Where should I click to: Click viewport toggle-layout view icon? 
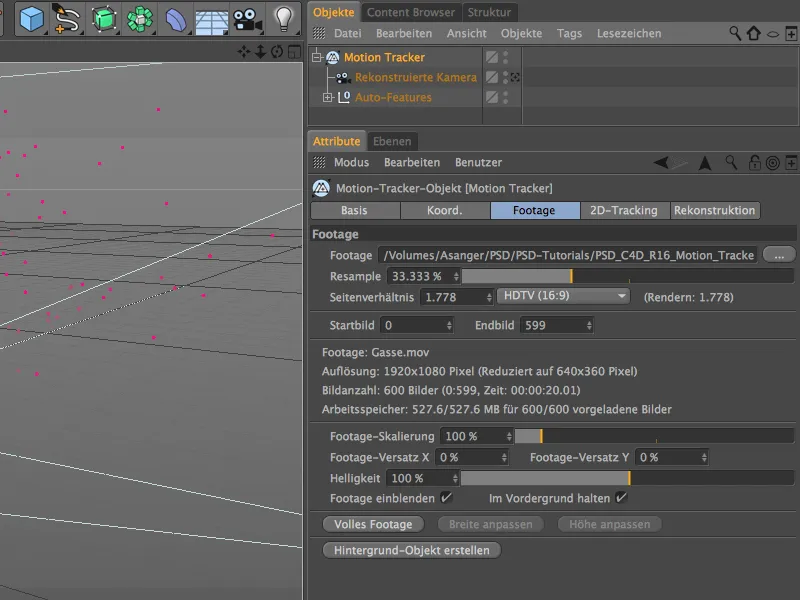pyautogui.click(x=294, y=52)
